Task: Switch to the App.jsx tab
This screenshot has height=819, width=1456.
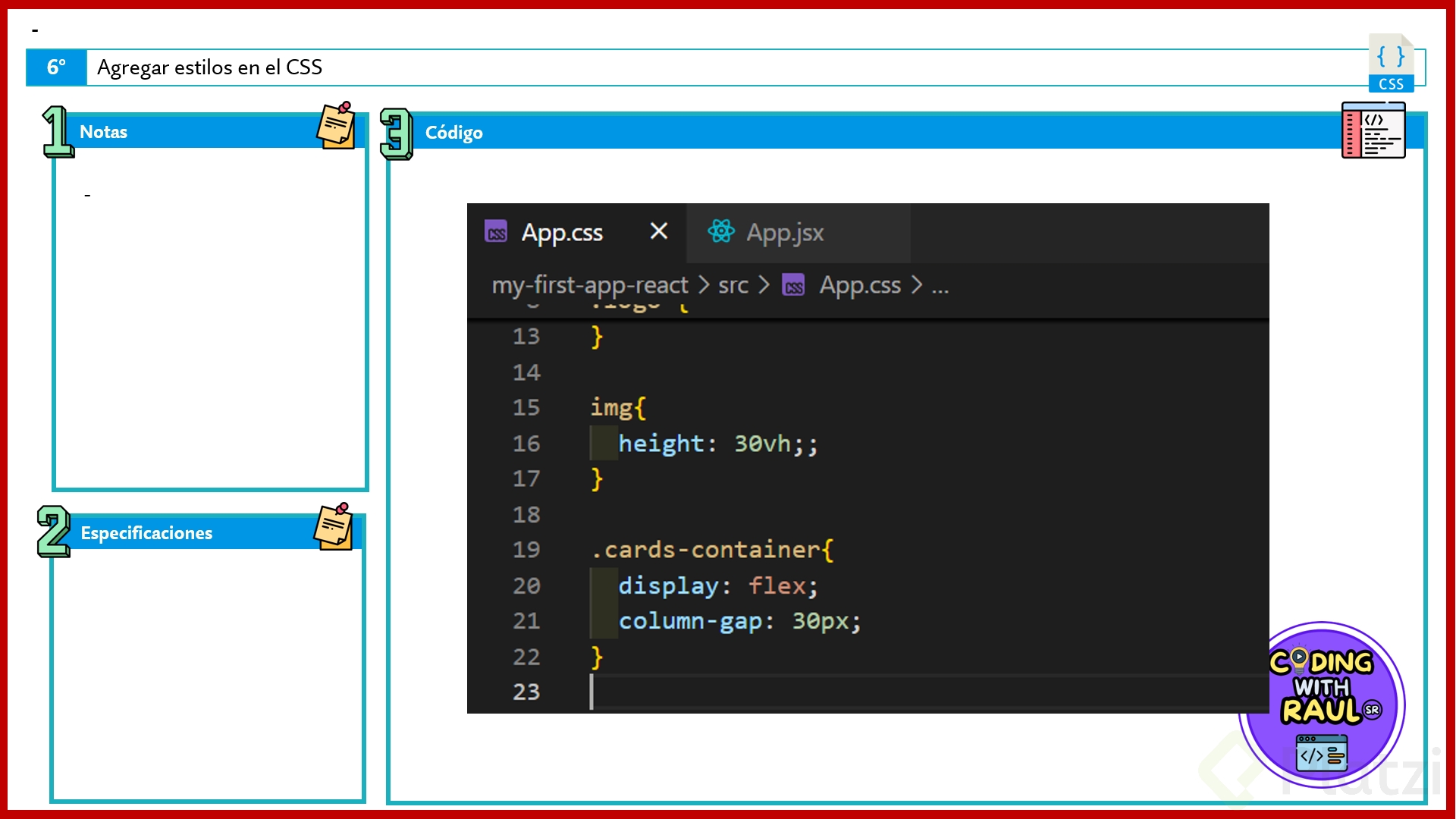Action: (x=785, y=232)
